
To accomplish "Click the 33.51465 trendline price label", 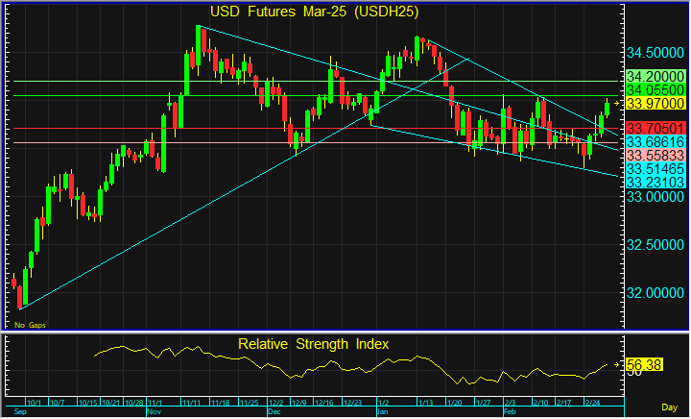I will click(x=654, y=170).
